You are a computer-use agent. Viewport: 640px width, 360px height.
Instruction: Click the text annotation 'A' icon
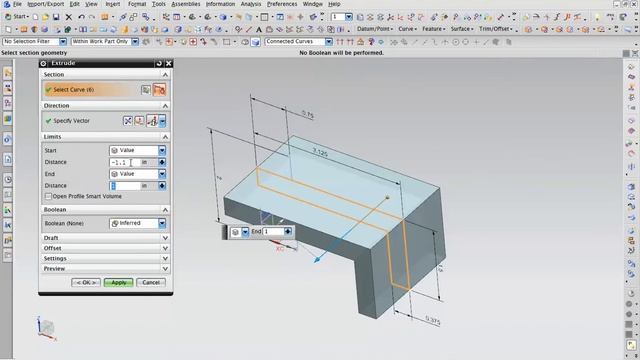(x=259, y=30)
